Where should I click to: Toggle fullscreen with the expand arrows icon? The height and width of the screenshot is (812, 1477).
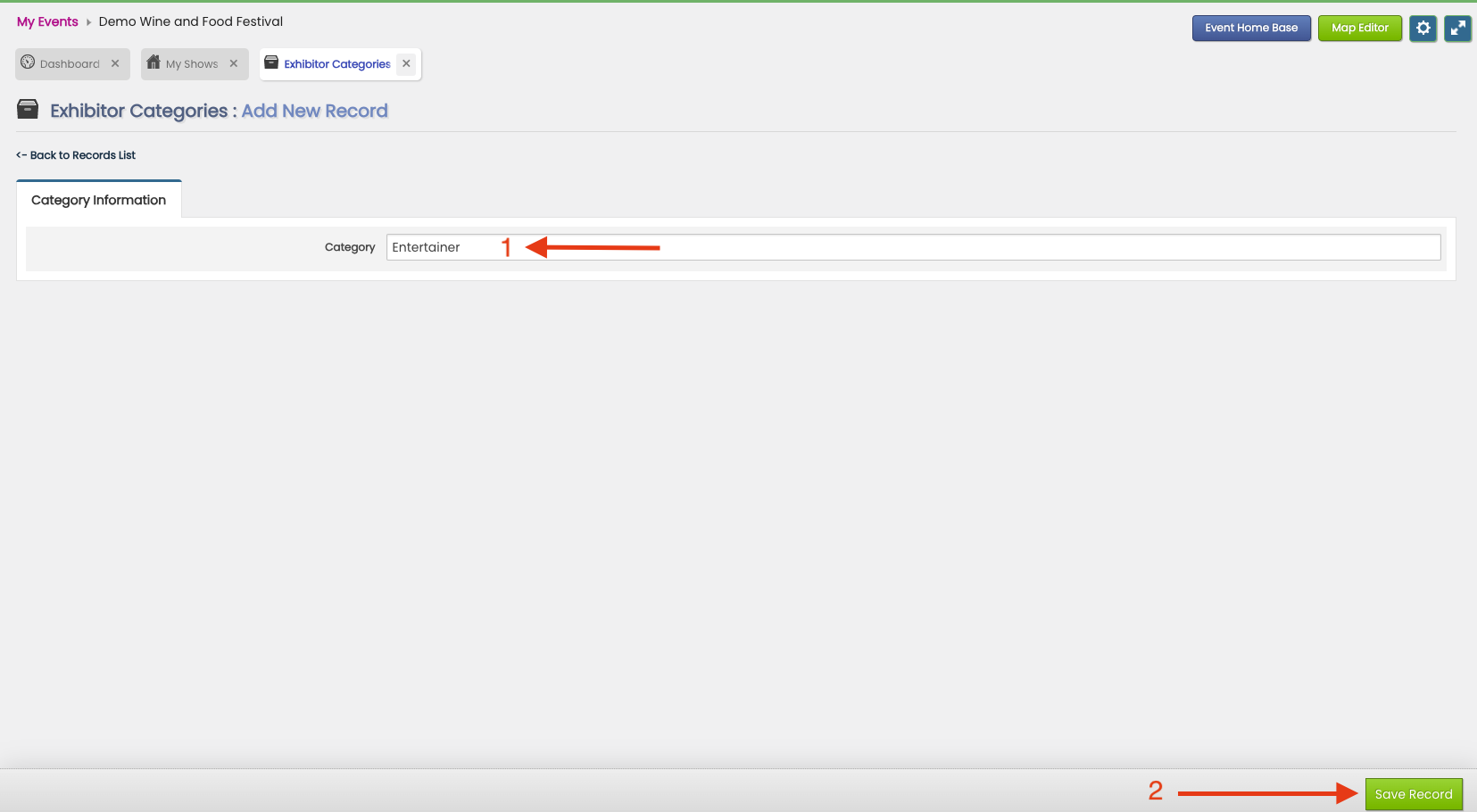click(x=1457, y=29)
